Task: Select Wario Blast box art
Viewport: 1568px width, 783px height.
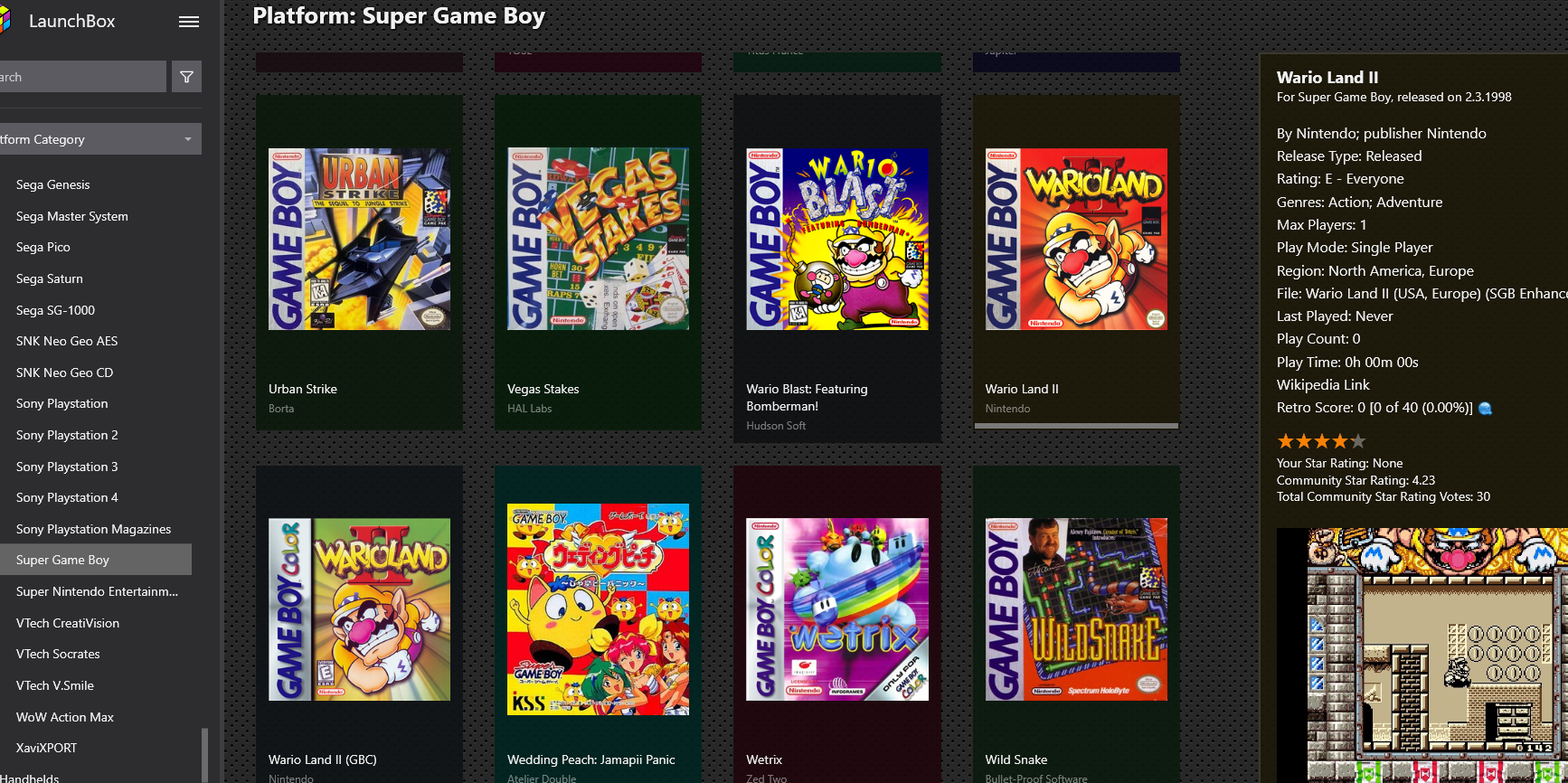Action: [x=837, y=239]
